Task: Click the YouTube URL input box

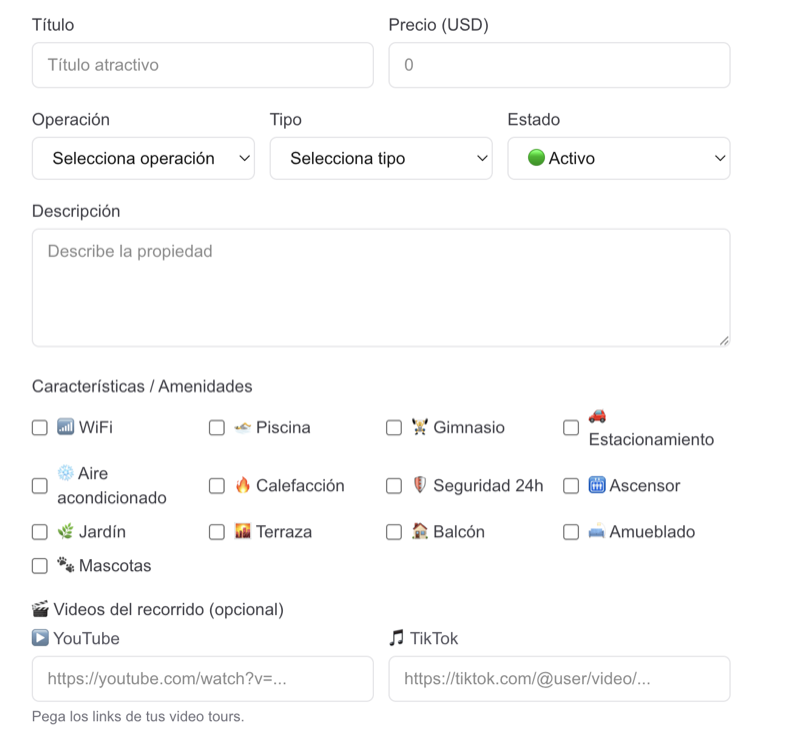Action: pyautogui.click(x=200, y=679)
